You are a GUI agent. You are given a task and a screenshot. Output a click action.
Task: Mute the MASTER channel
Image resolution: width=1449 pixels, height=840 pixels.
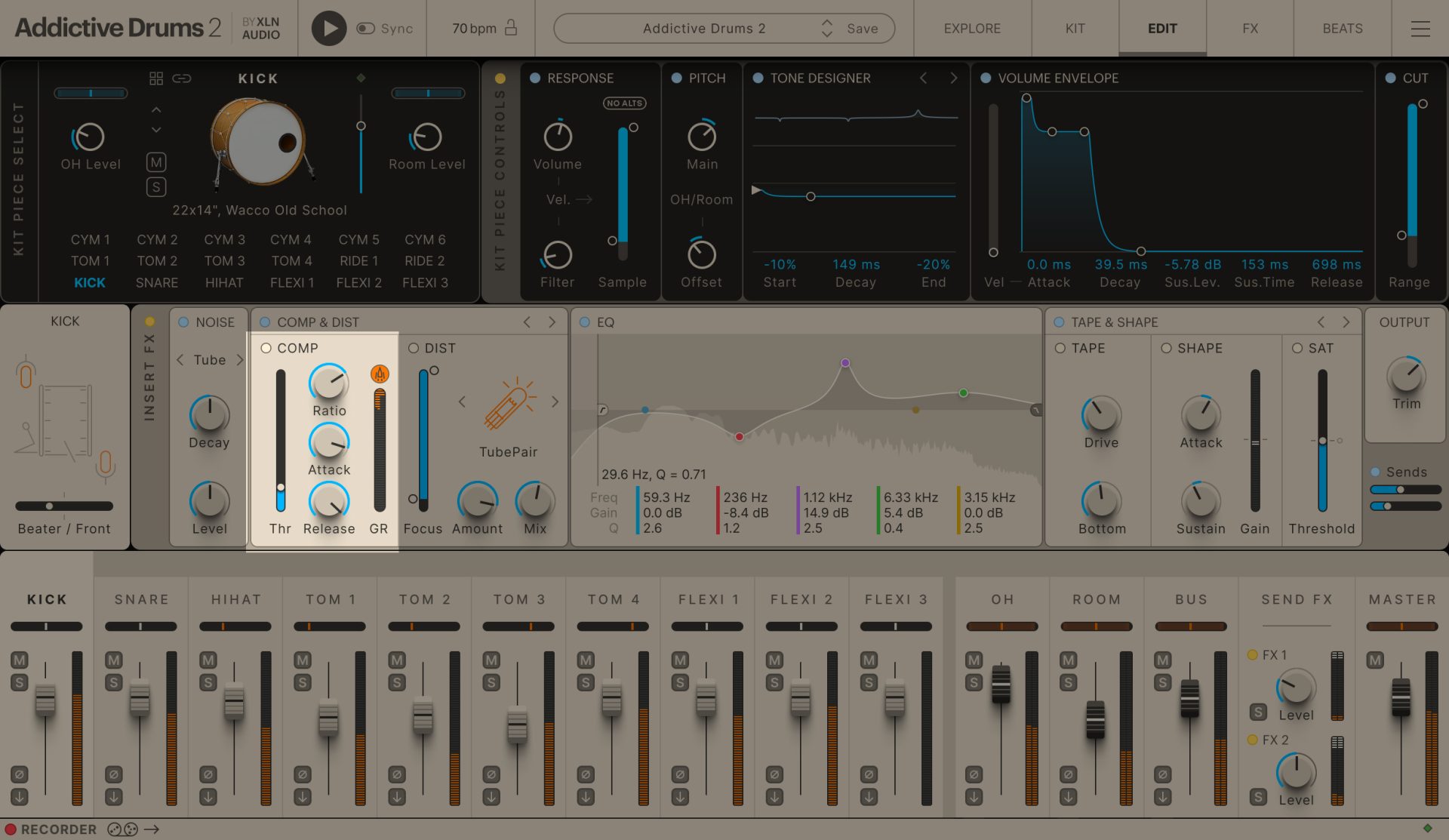tap(1375, 660)
